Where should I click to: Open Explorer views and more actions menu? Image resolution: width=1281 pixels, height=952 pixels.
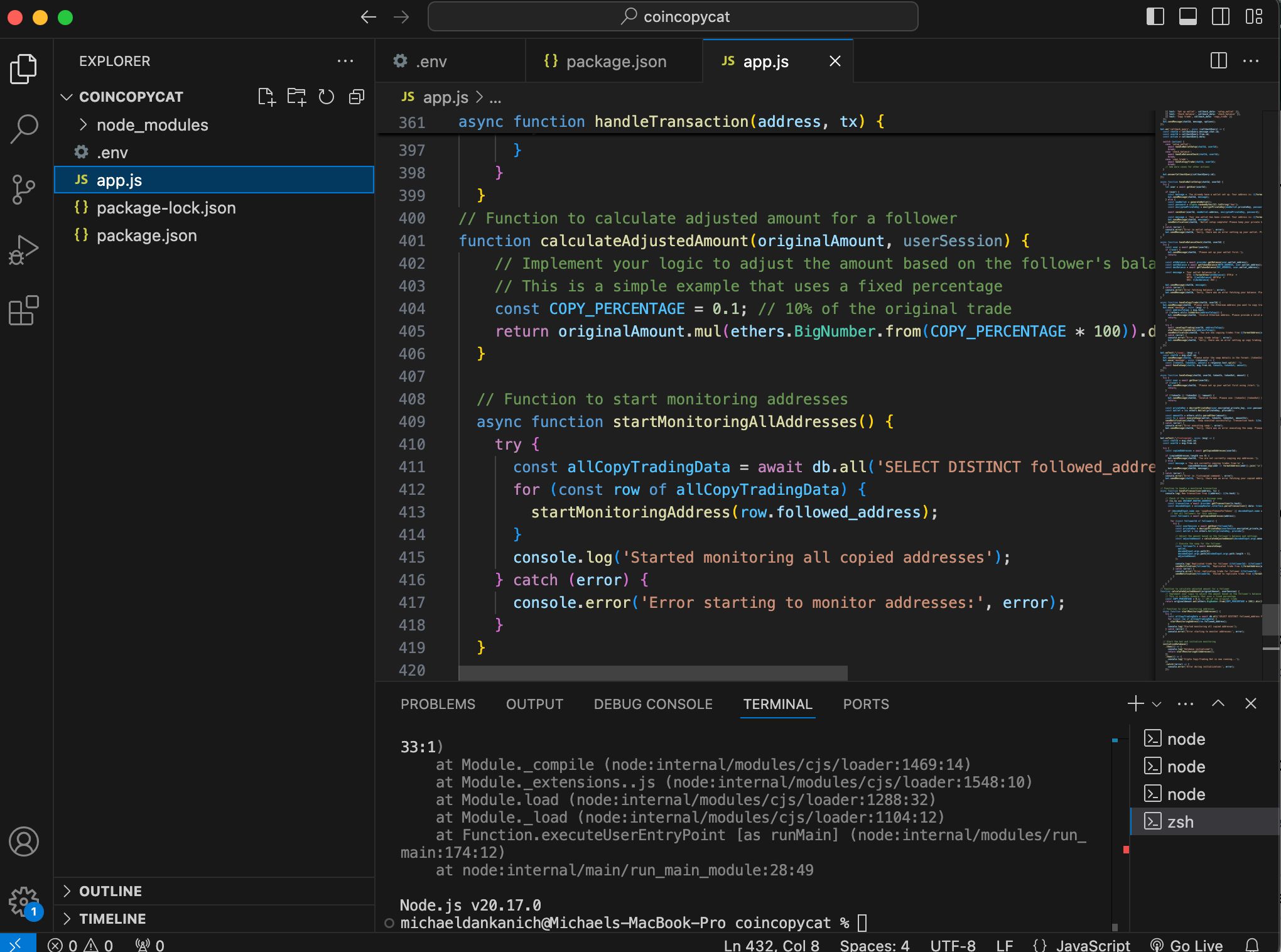345,61
